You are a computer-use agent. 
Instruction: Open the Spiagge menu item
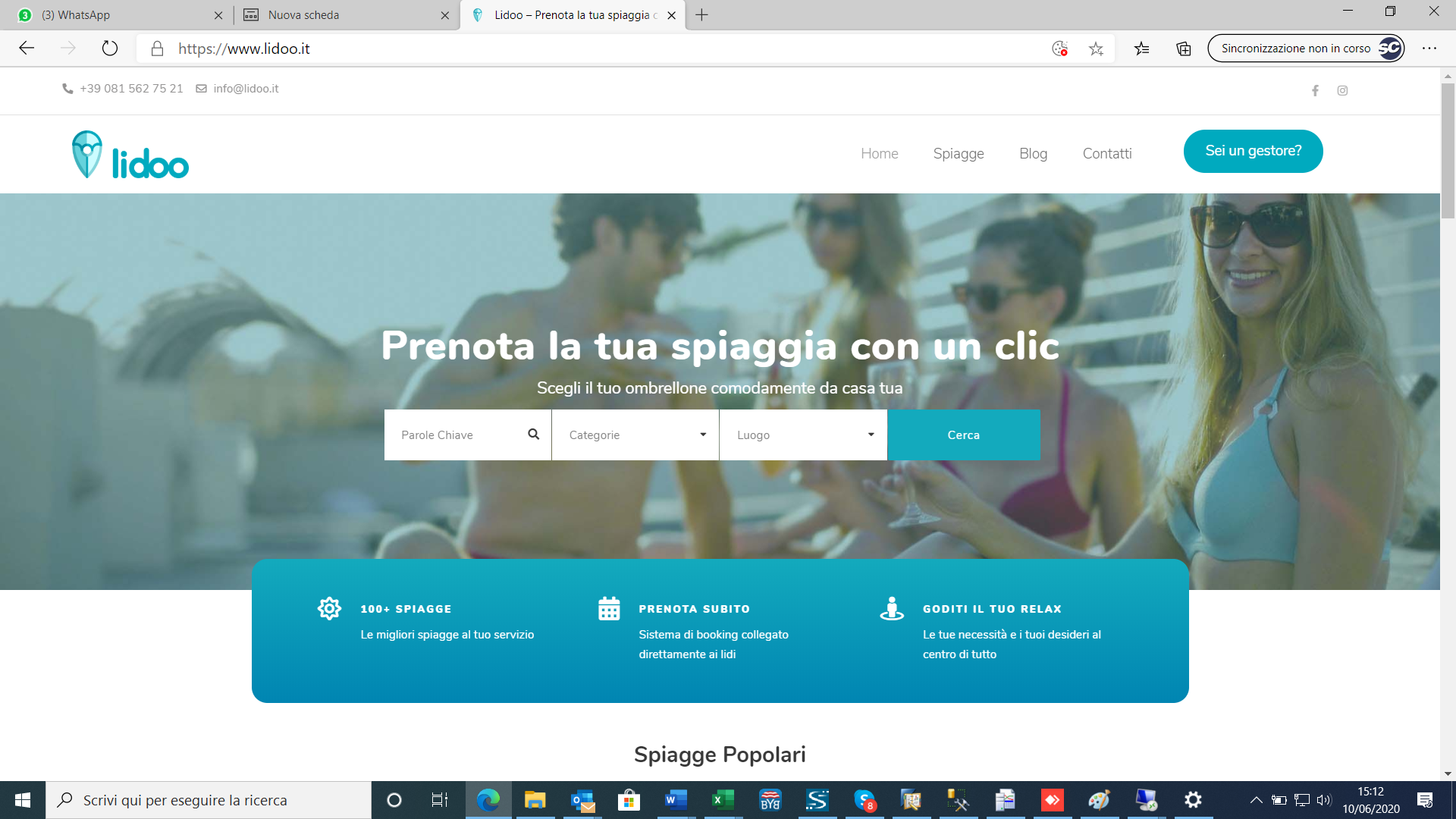point(959,153)
